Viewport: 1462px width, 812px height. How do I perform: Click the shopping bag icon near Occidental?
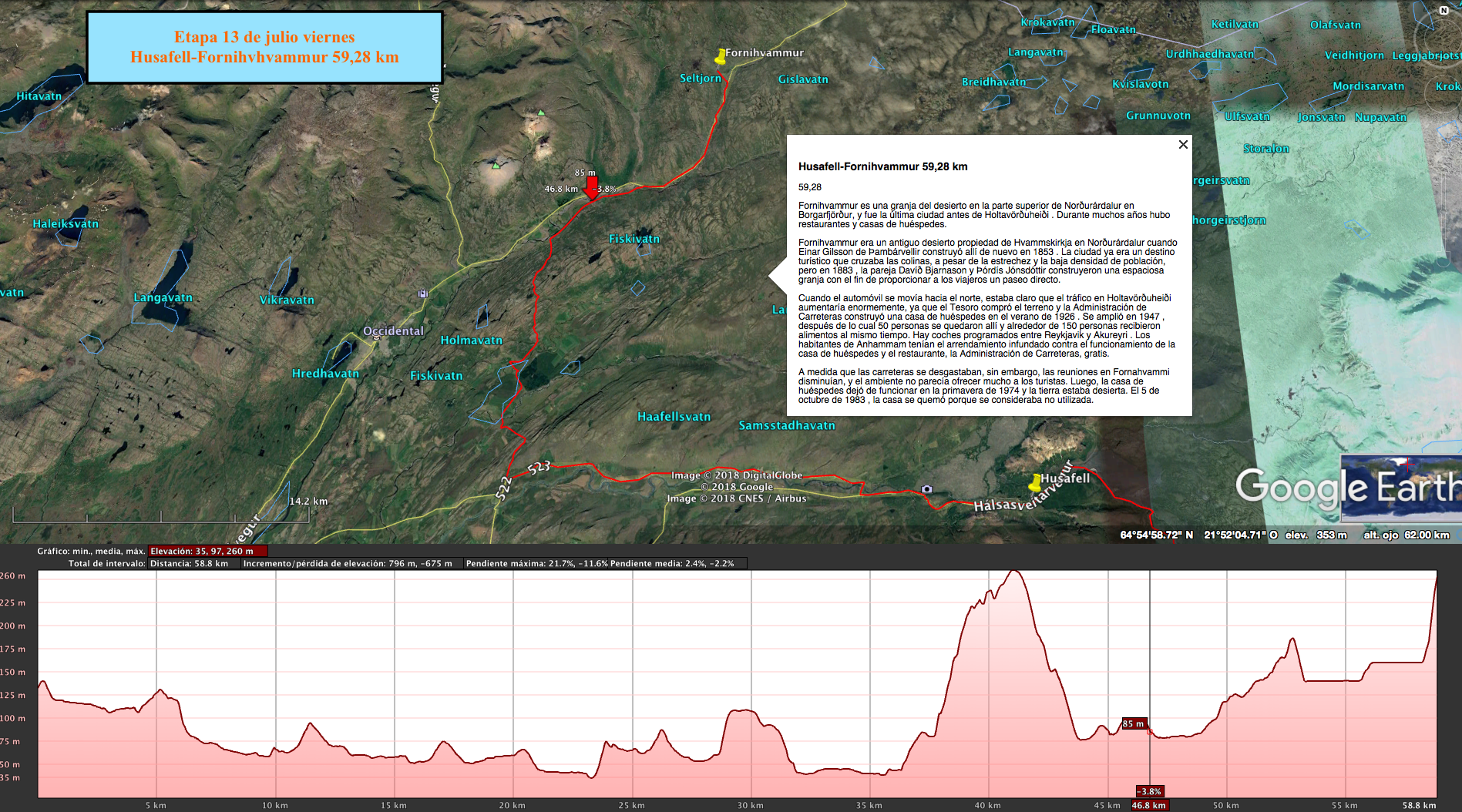click(422, 294)
